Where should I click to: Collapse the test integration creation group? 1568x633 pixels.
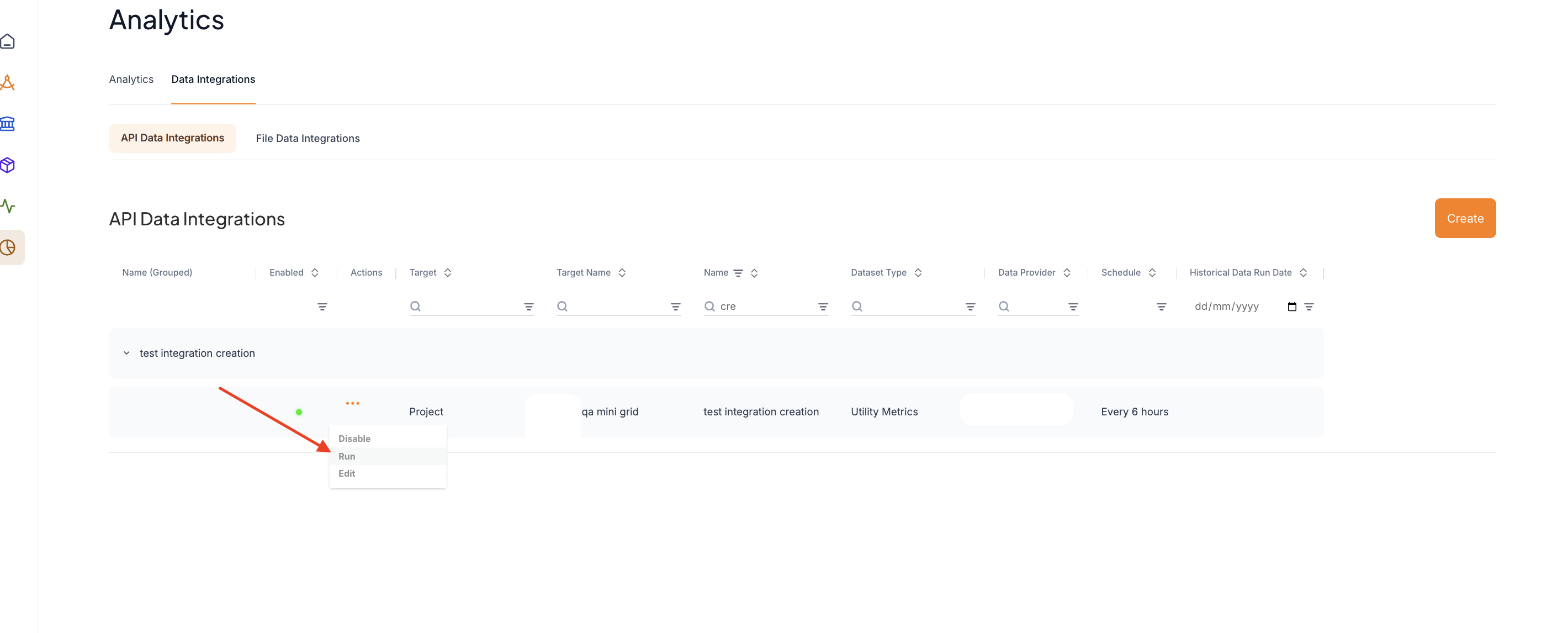[x=126, y=353]
